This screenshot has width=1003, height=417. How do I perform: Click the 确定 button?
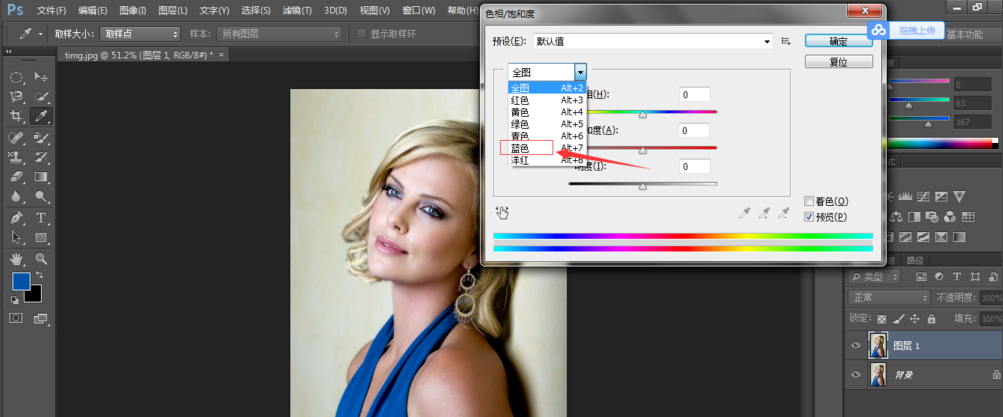point(839,42)
